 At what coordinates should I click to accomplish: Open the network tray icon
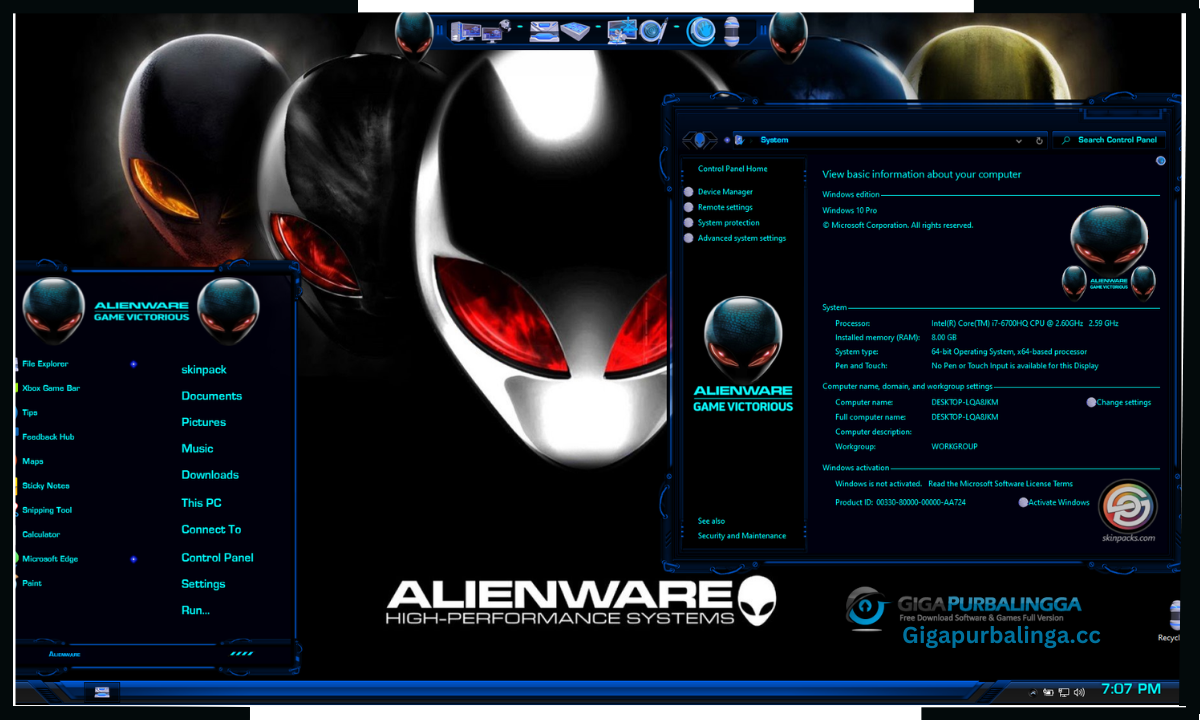coord(1064,692)
